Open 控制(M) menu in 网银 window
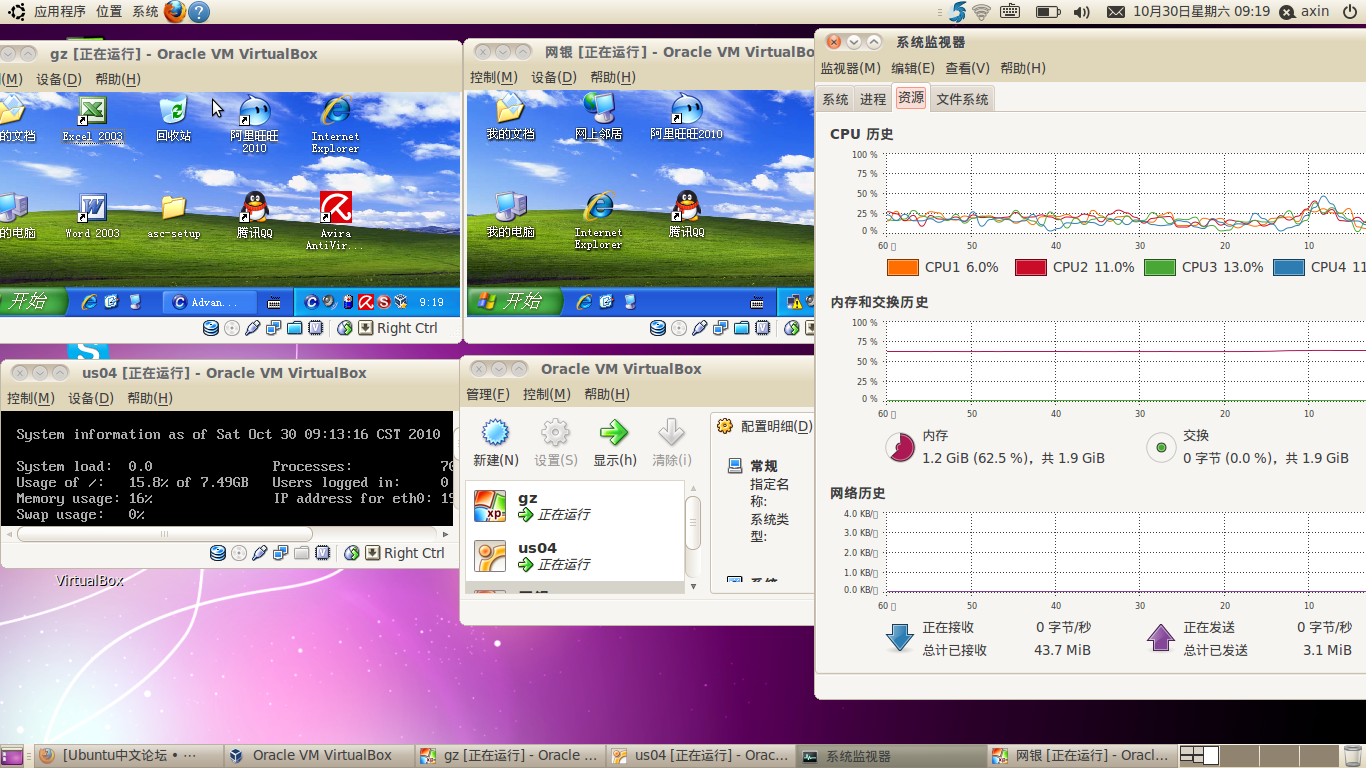Image resolution: width=1366 pixels, height=768 pixels. 493,77
